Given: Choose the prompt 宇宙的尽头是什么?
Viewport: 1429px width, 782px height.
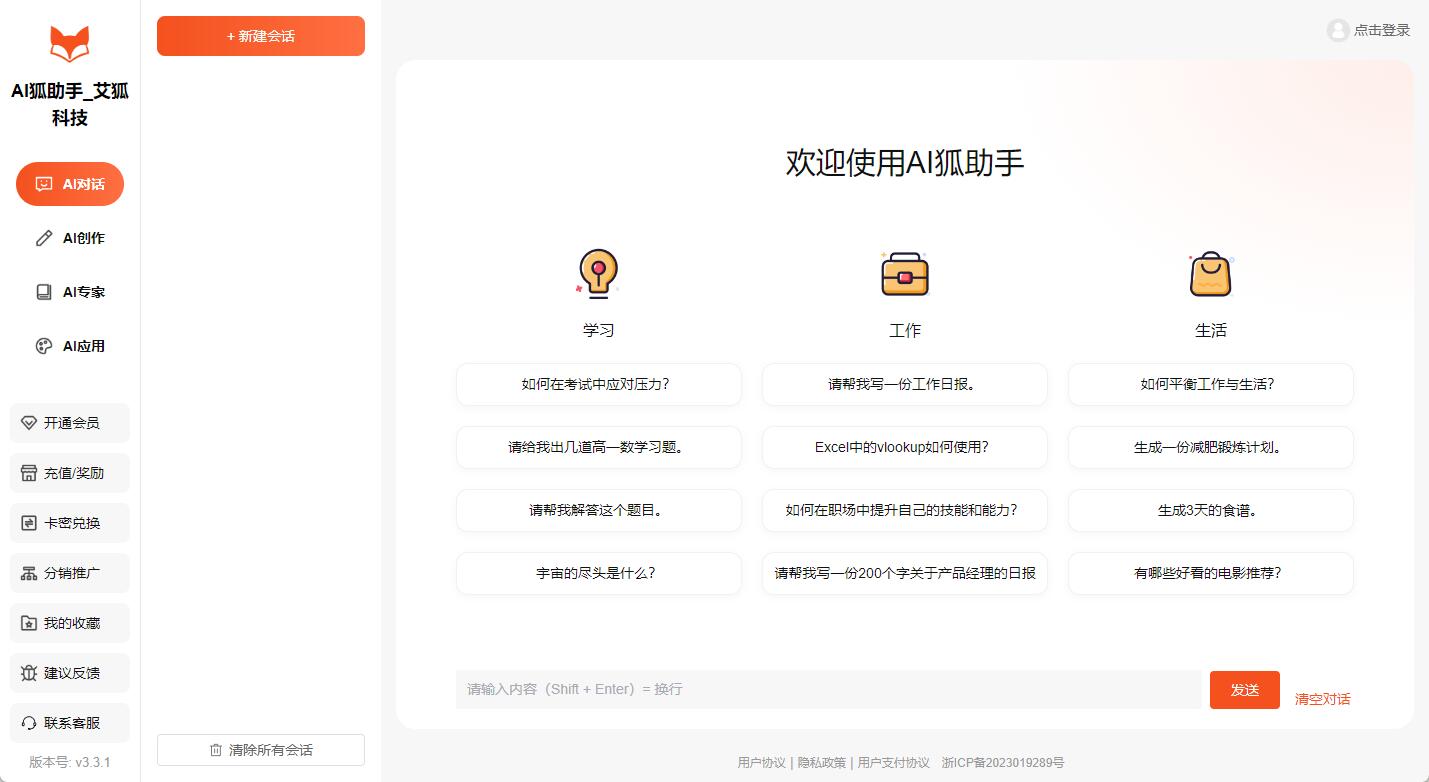Looking at the screenshot, I should click(598, 573).
